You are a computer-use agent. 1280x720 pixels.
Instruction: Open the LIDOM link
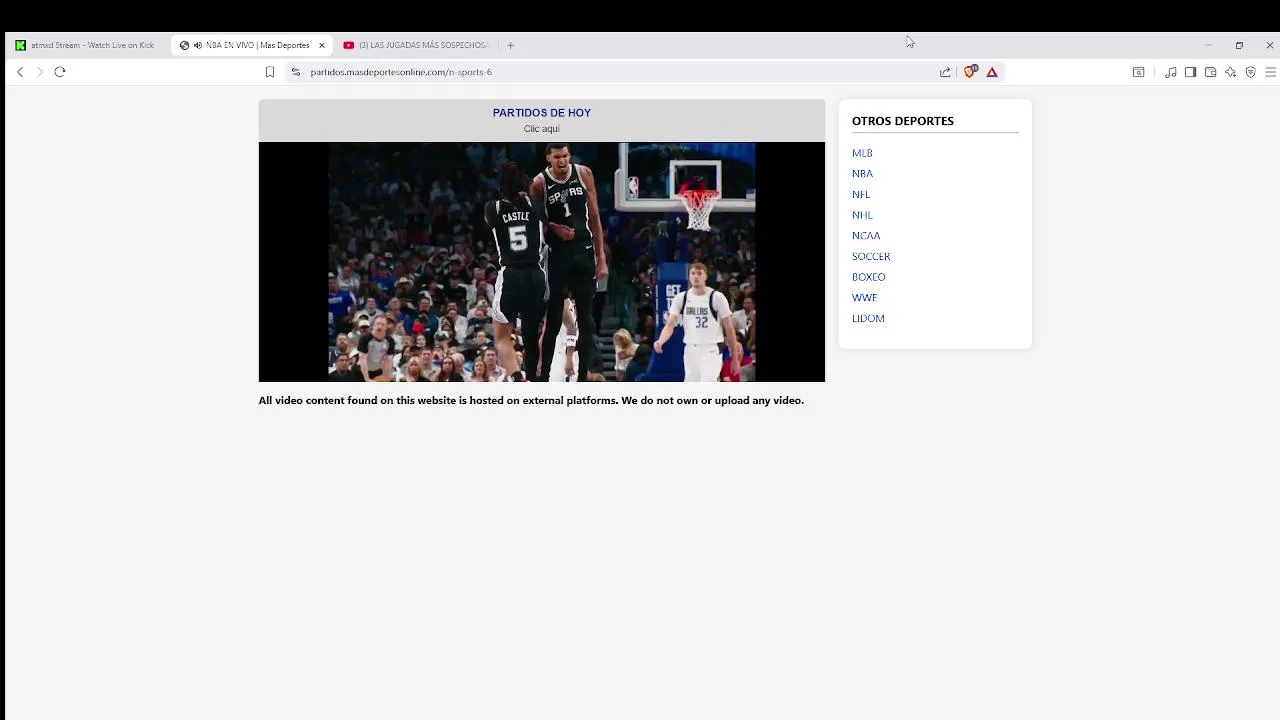pos(868,318)
